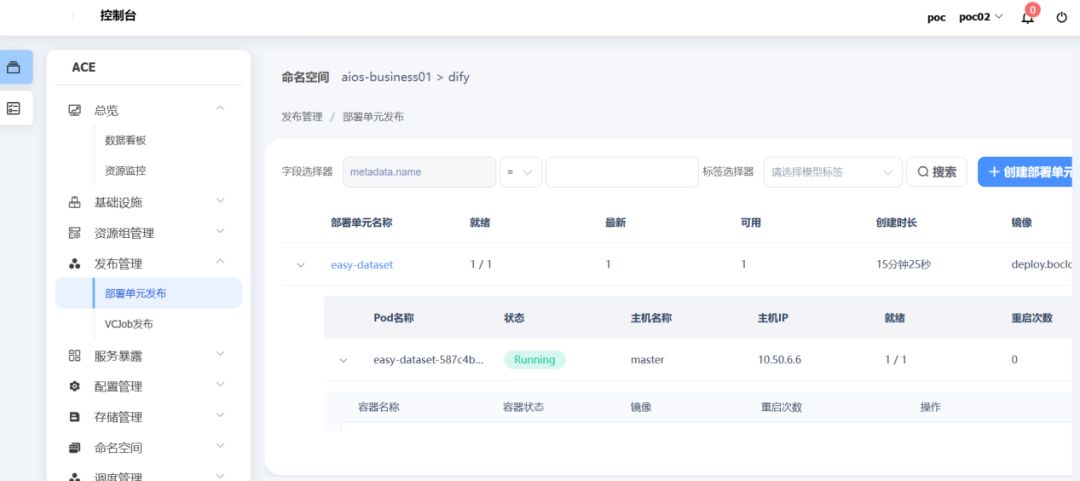Expand the 基础设施 menu section

click(x=220, y=201)
